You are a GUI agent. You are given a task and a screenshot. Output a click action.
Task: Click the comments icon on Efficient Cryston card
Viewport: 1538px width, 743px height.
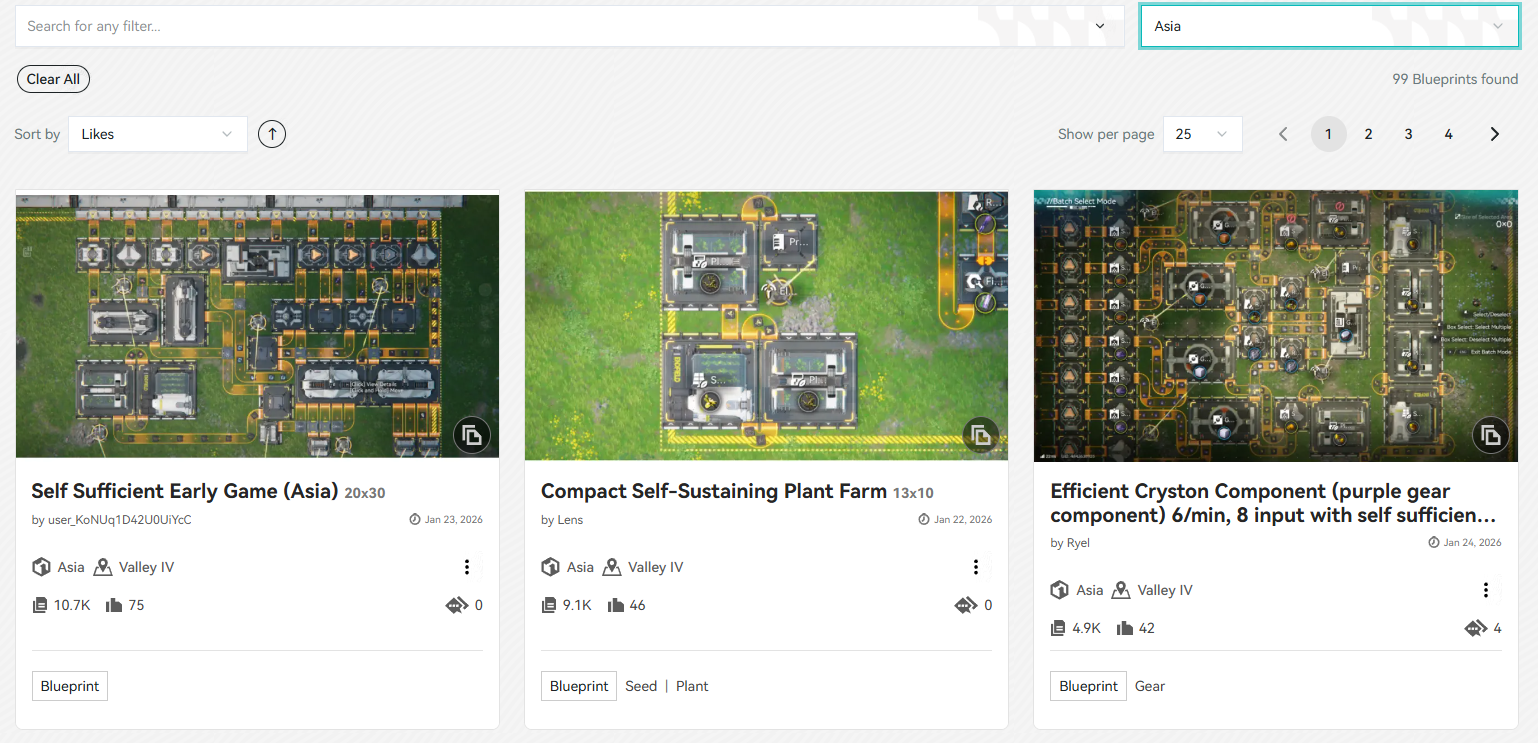pyautogui.click(x=1476, y=628)
